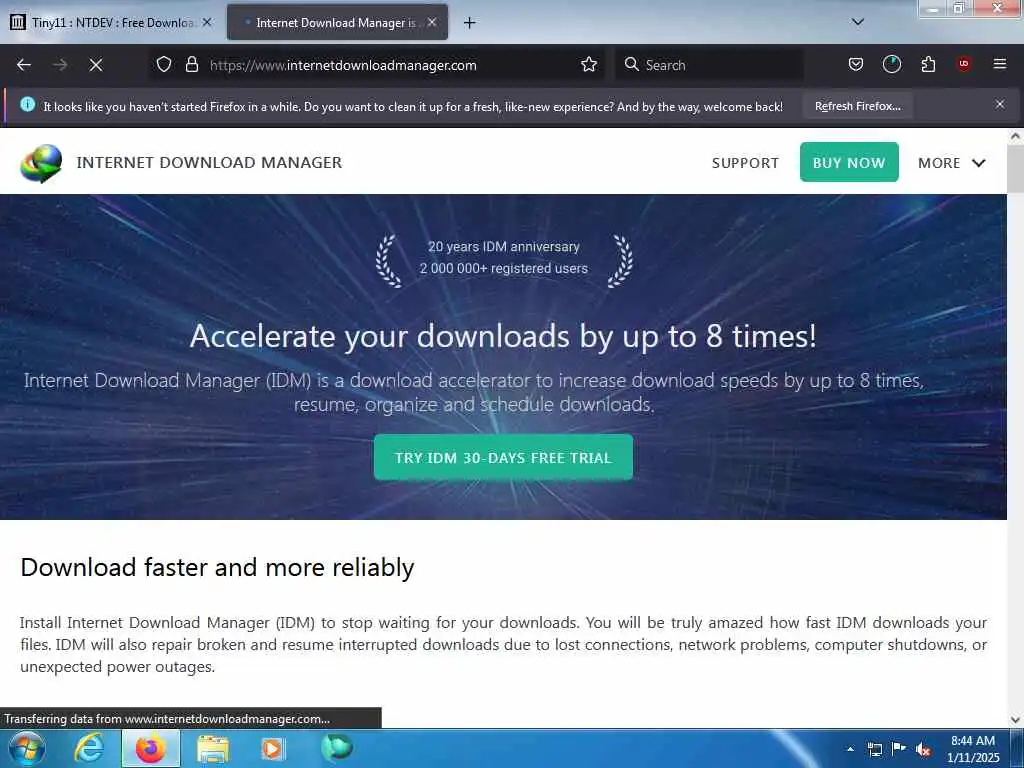This screenshot has width=1024, height=768.
Task: Click '2 000 000+ registered users' text
Action: pyautogui.click(x=504, y=268)
